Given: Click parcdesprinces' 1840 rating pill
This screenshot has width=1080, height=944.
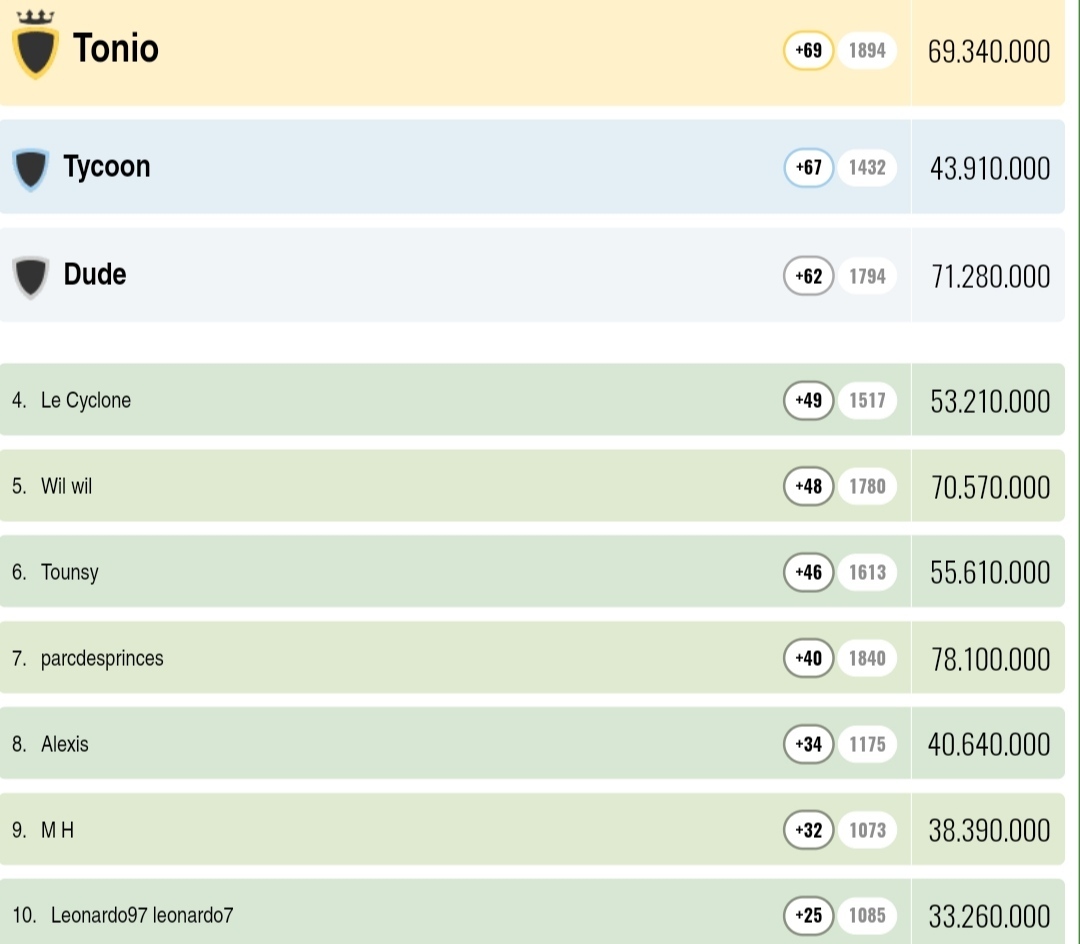Looking at the screenshot, I should [867, 658].
